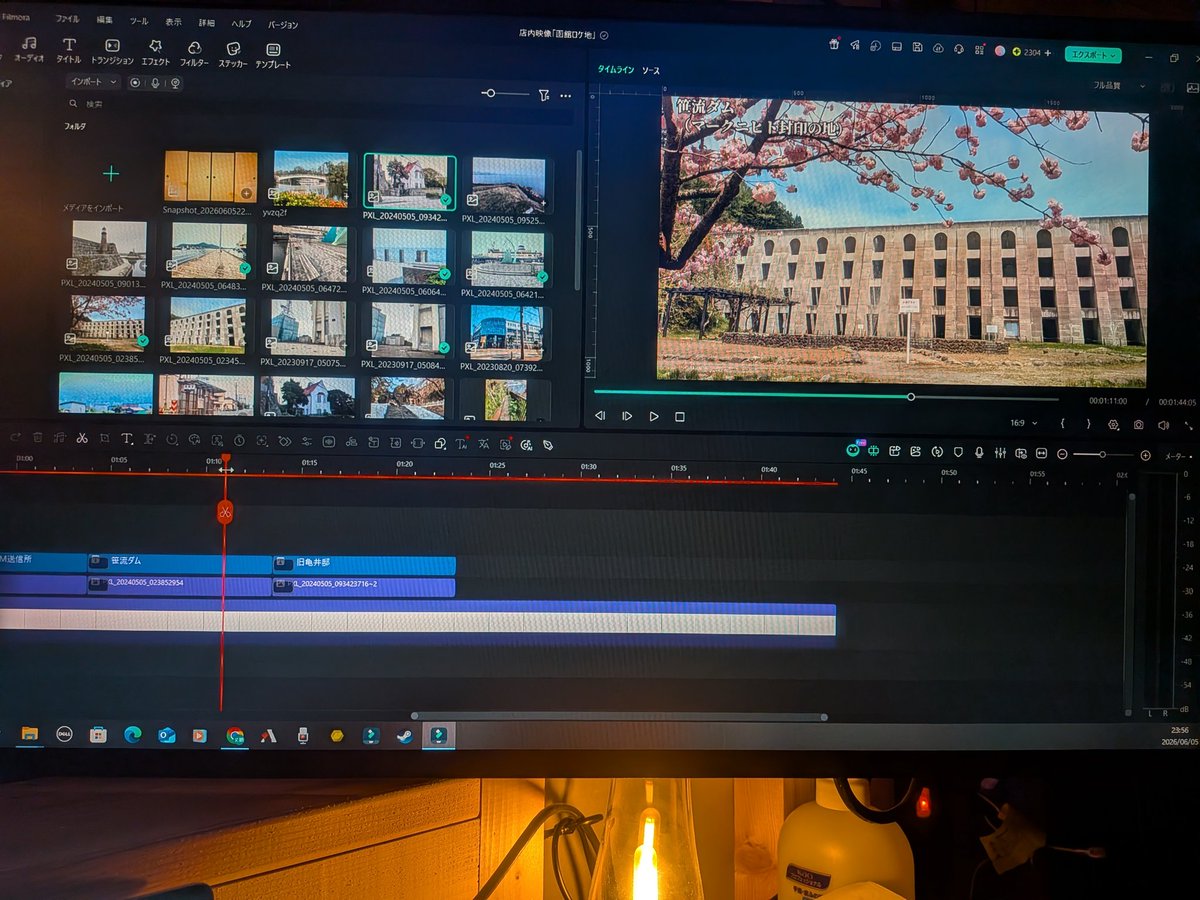Image resolution: width=1200 pixels, height=900 pixels.
Task: Open Steam from the Windows taskbar
Action: [x=404, y=736]
